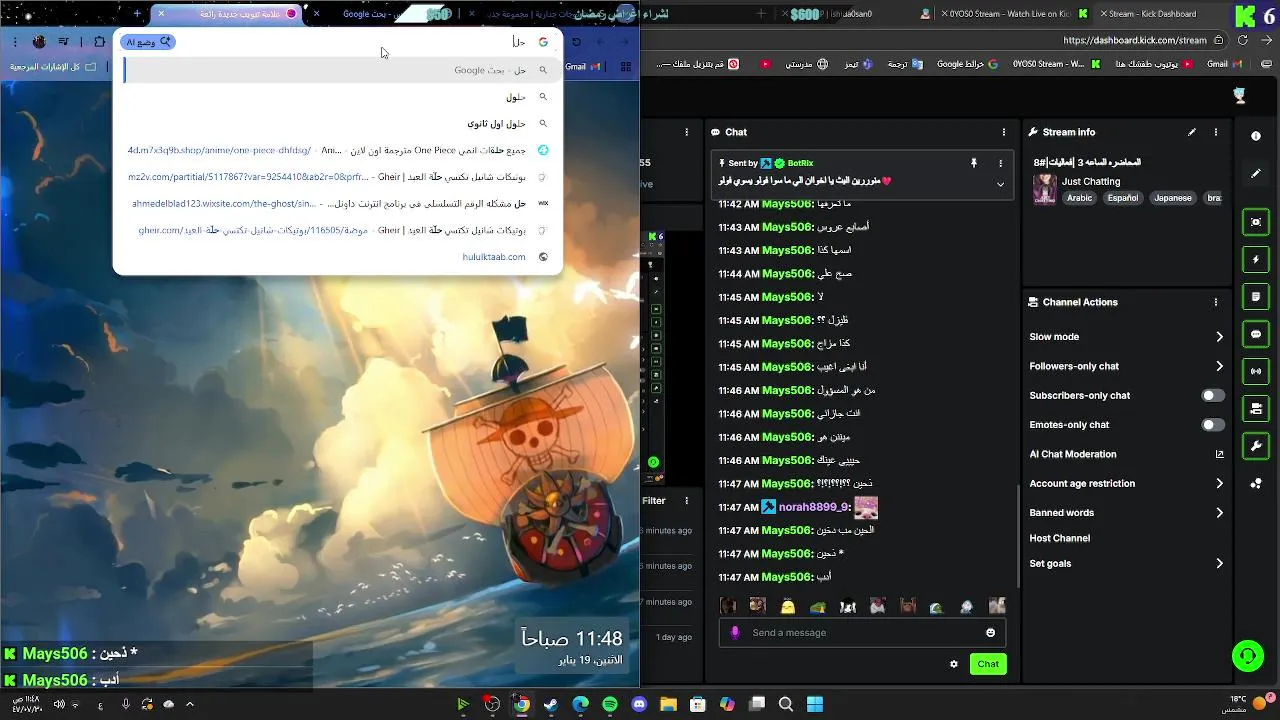Show hidden system tray icons arrow

190,704
